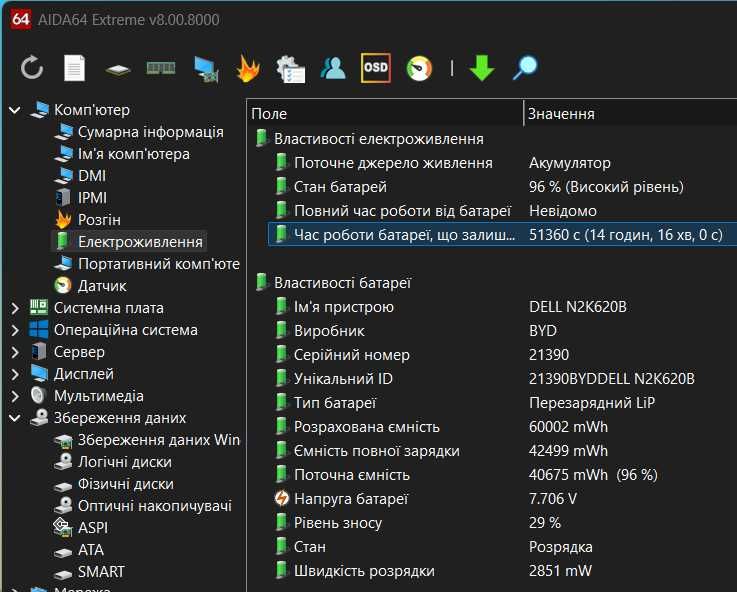
Task: Open the monitor diagnostics toolbar icon
Action: coord(205,70)
